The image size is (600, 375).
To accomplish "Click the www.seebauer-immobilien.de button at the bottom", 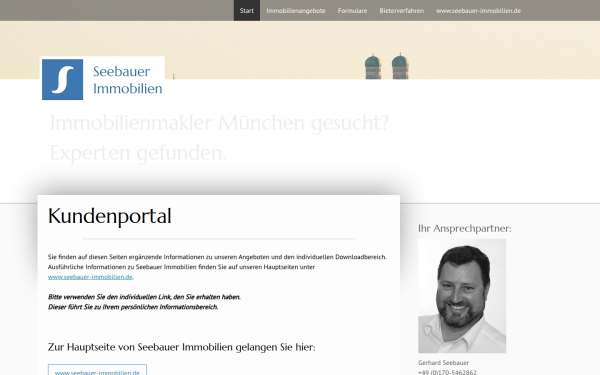I will [97, 370].
